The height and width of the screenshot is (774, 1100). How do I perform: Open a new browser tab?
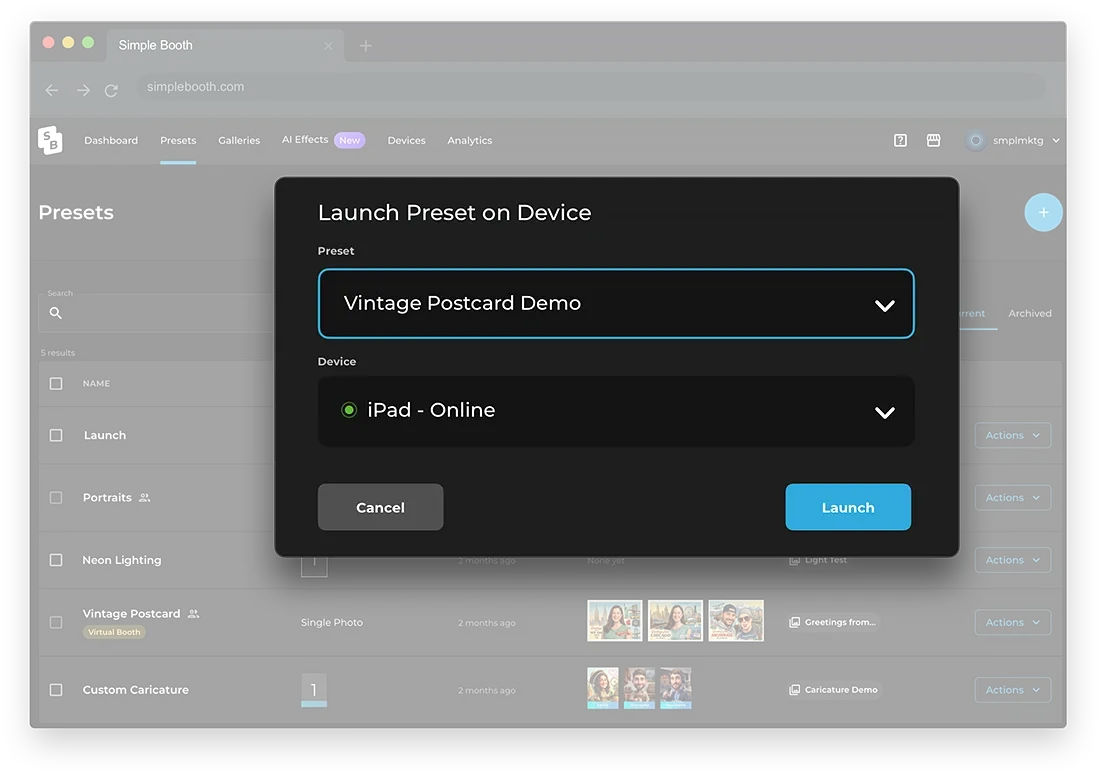(x=365, y=46)
